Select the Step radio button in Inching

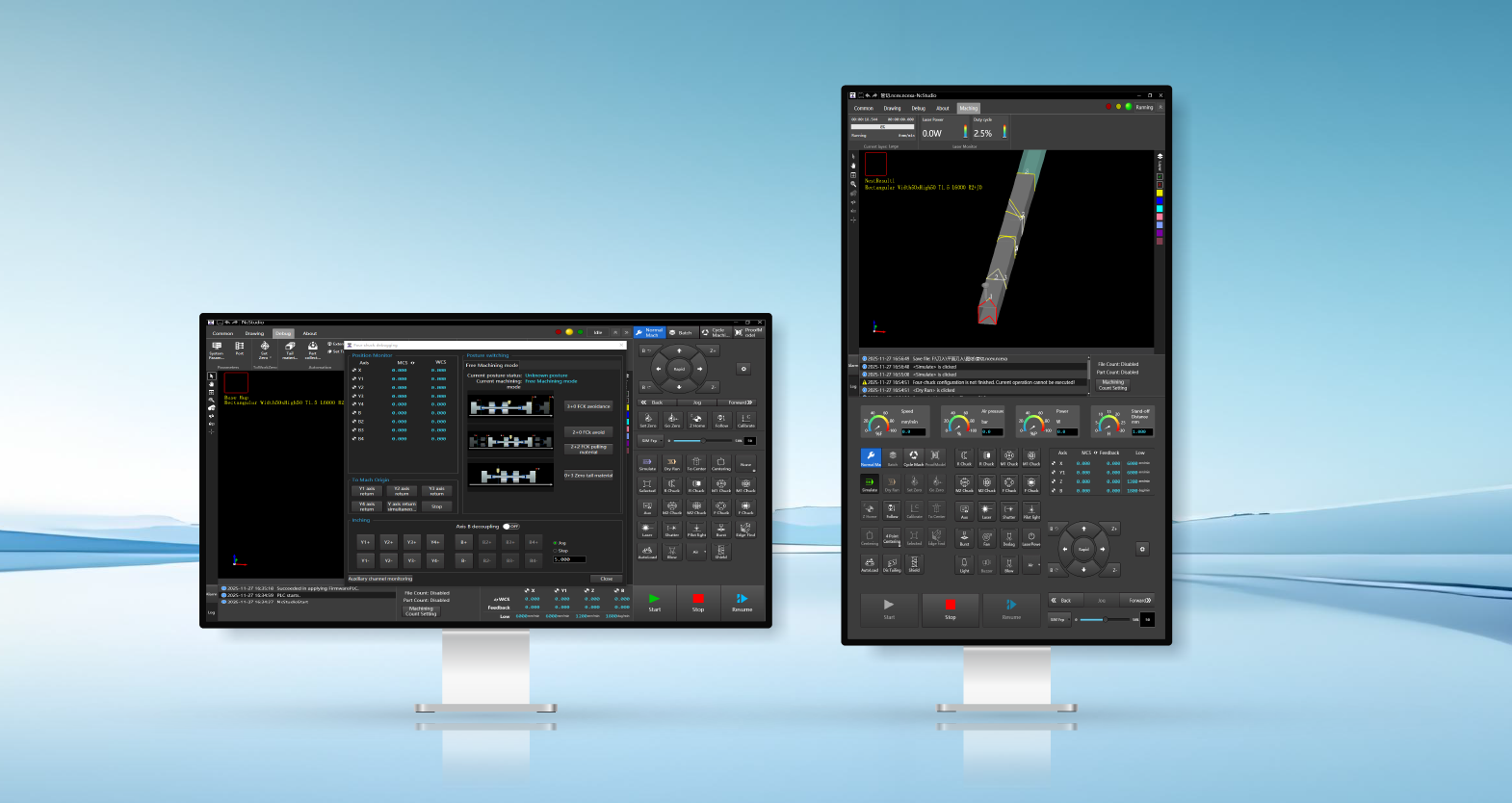click(555, 551)
